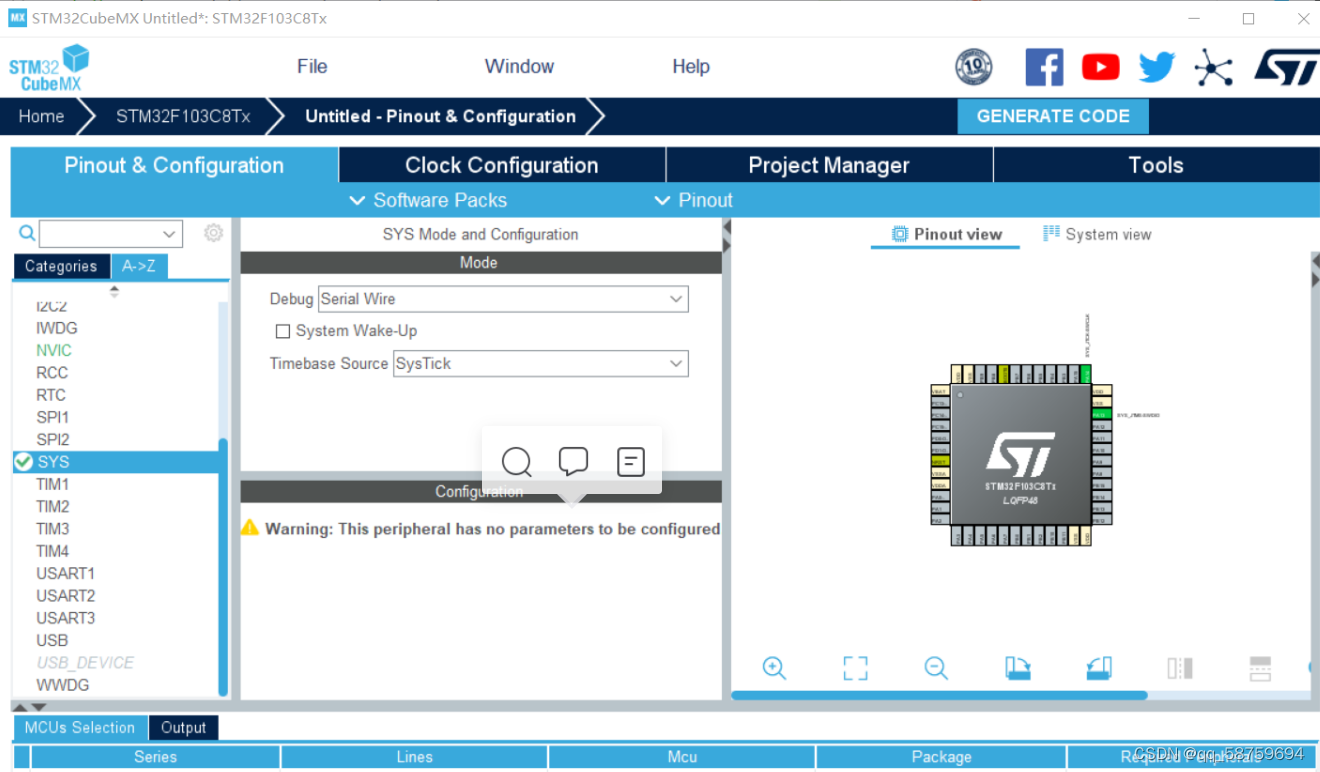Viewport: 1320px width, 772px height.
Task: Enable the System Wake-Up checkbox
Action: click(283, 331)
